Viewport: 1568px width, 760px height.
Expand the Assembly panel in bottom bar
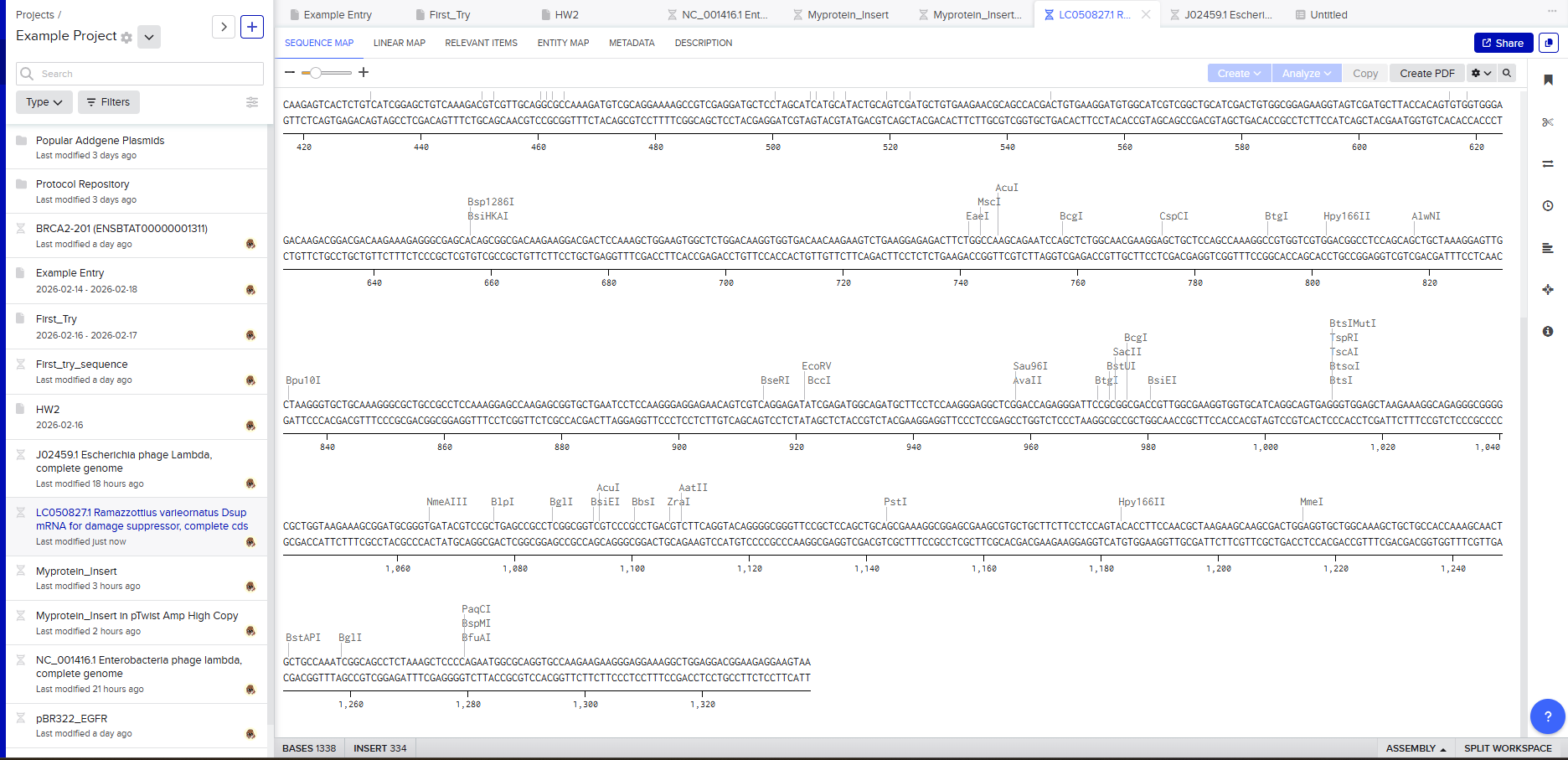(x=1416, y=748)
